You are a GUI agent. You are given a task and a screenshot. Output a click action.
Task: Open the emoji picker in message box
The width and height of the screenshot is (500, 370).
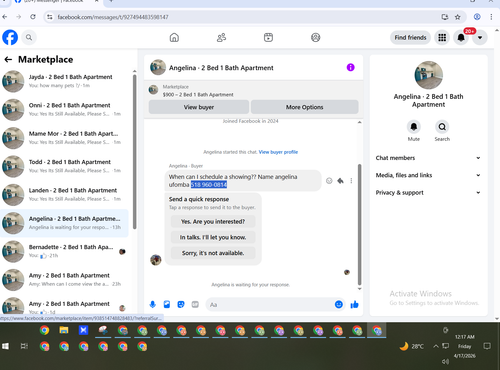click(x=339, y=304)
